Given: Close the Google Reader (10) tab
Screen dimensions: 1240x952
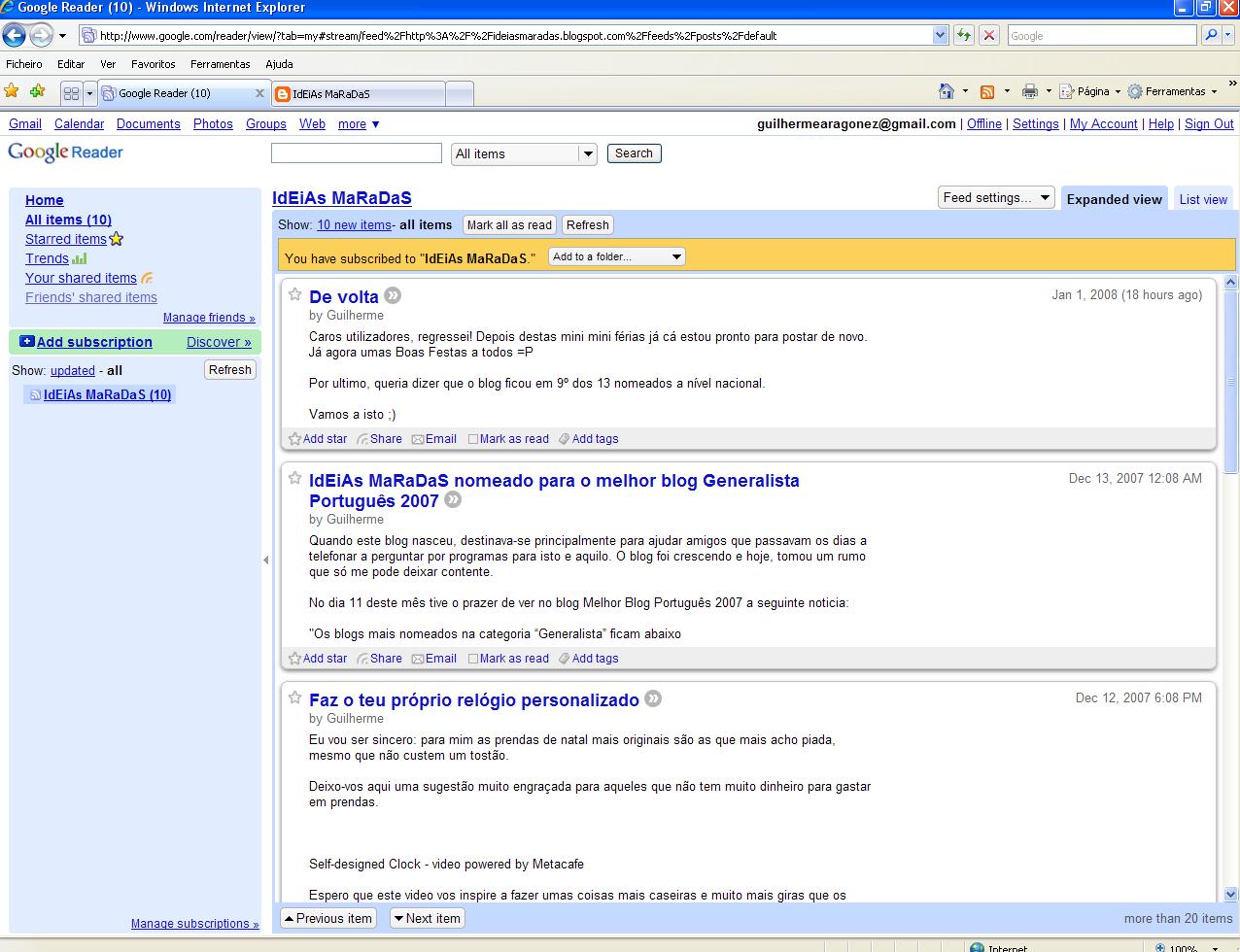Looking at the screenshot, I should 259,93.
